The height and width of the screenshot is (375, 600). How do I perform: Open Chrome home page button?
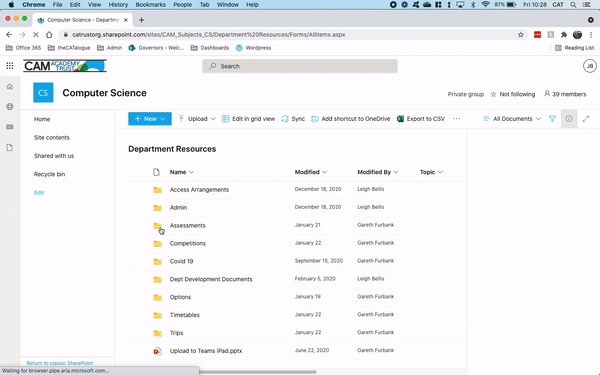pyautogui.click(x=49, y=34)
